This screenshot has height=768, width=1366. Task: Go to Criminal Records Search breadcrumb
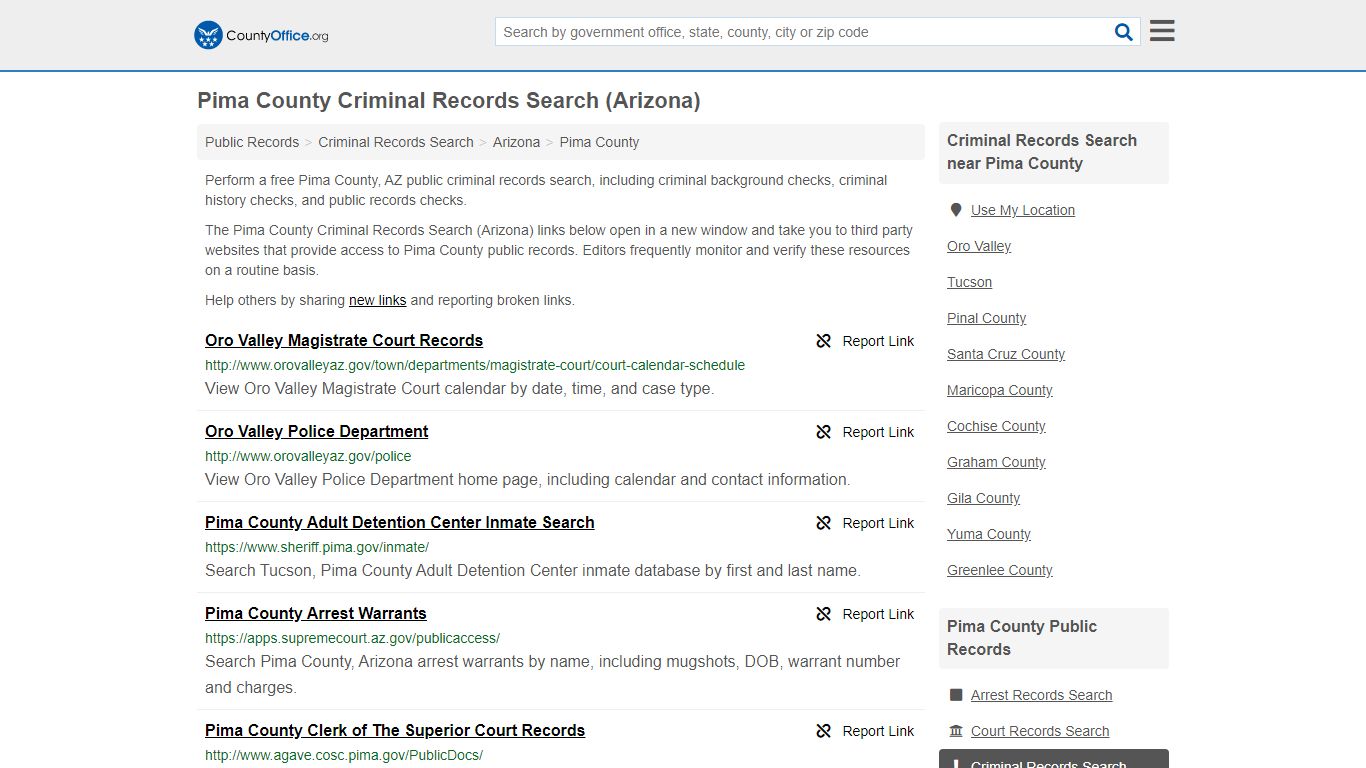(396, 142)
